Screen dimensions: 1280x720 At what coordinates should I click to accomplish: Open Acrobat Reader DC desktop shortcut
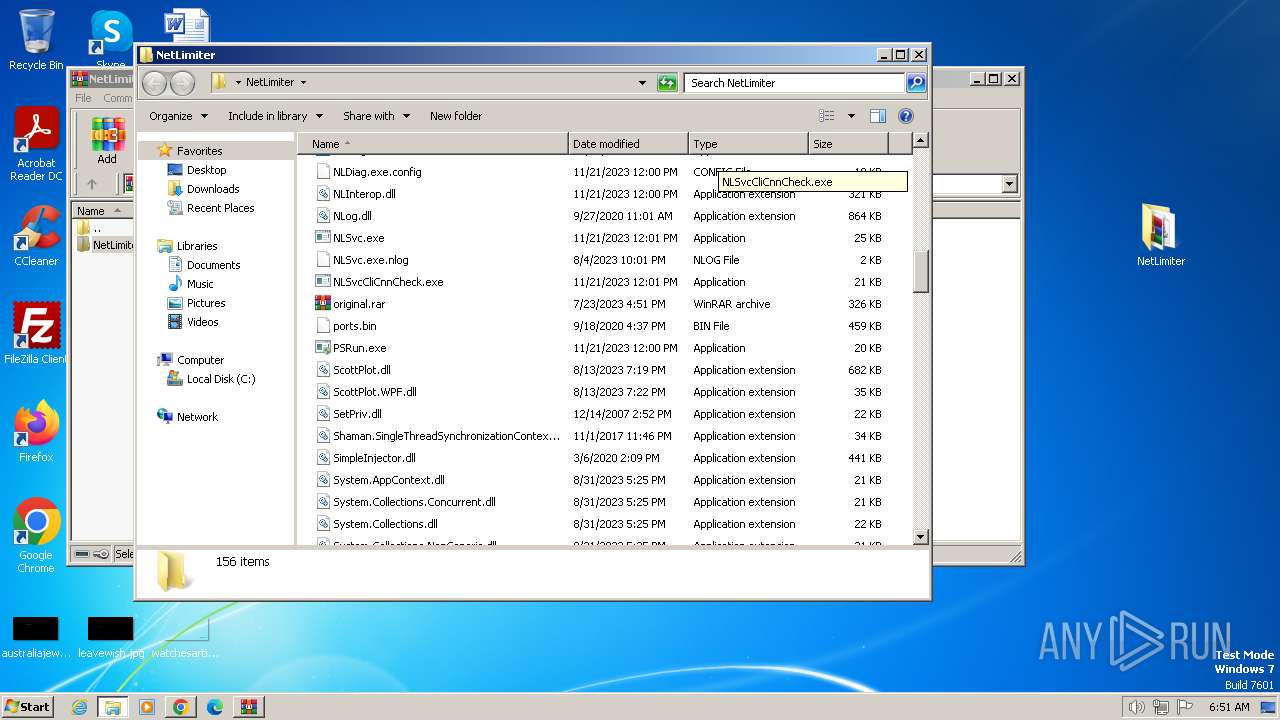tap(36, 144)
